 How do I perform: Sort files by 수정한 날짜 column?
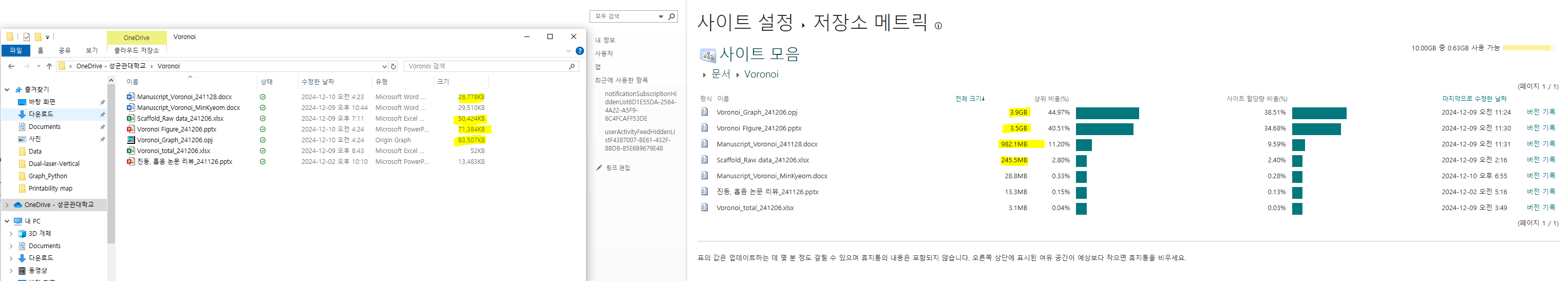(x=318, y=82)
